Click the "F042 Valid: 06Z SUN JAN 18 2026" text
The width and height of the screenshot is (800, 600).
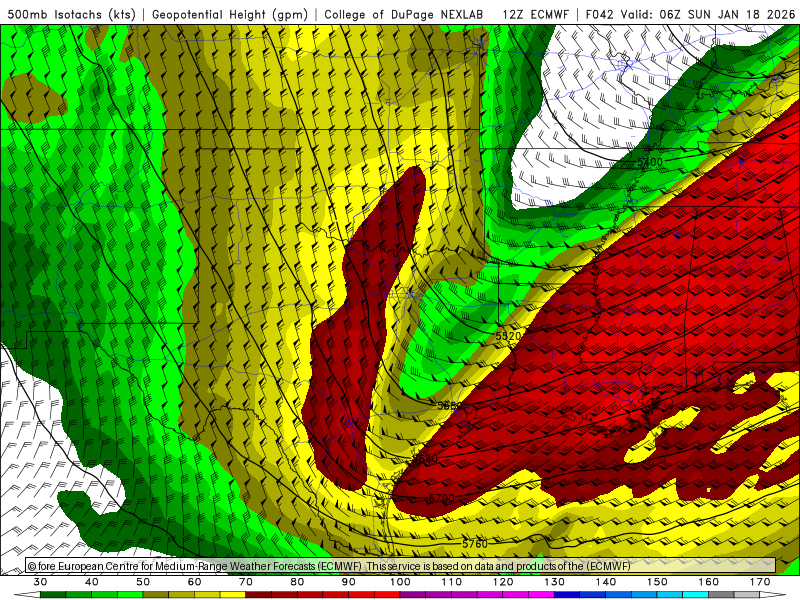pos(690,14)
